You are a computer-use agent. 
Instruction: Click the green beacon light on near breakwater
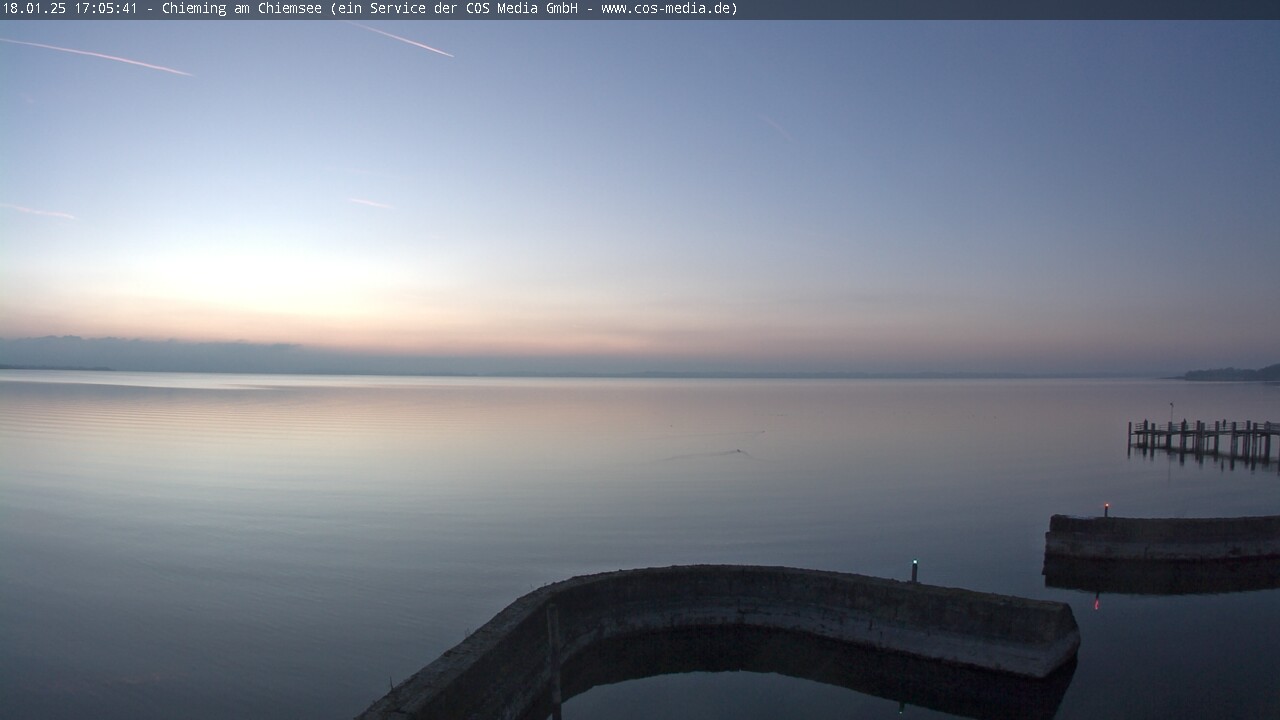pyautogui.click(x=914, y=564)
